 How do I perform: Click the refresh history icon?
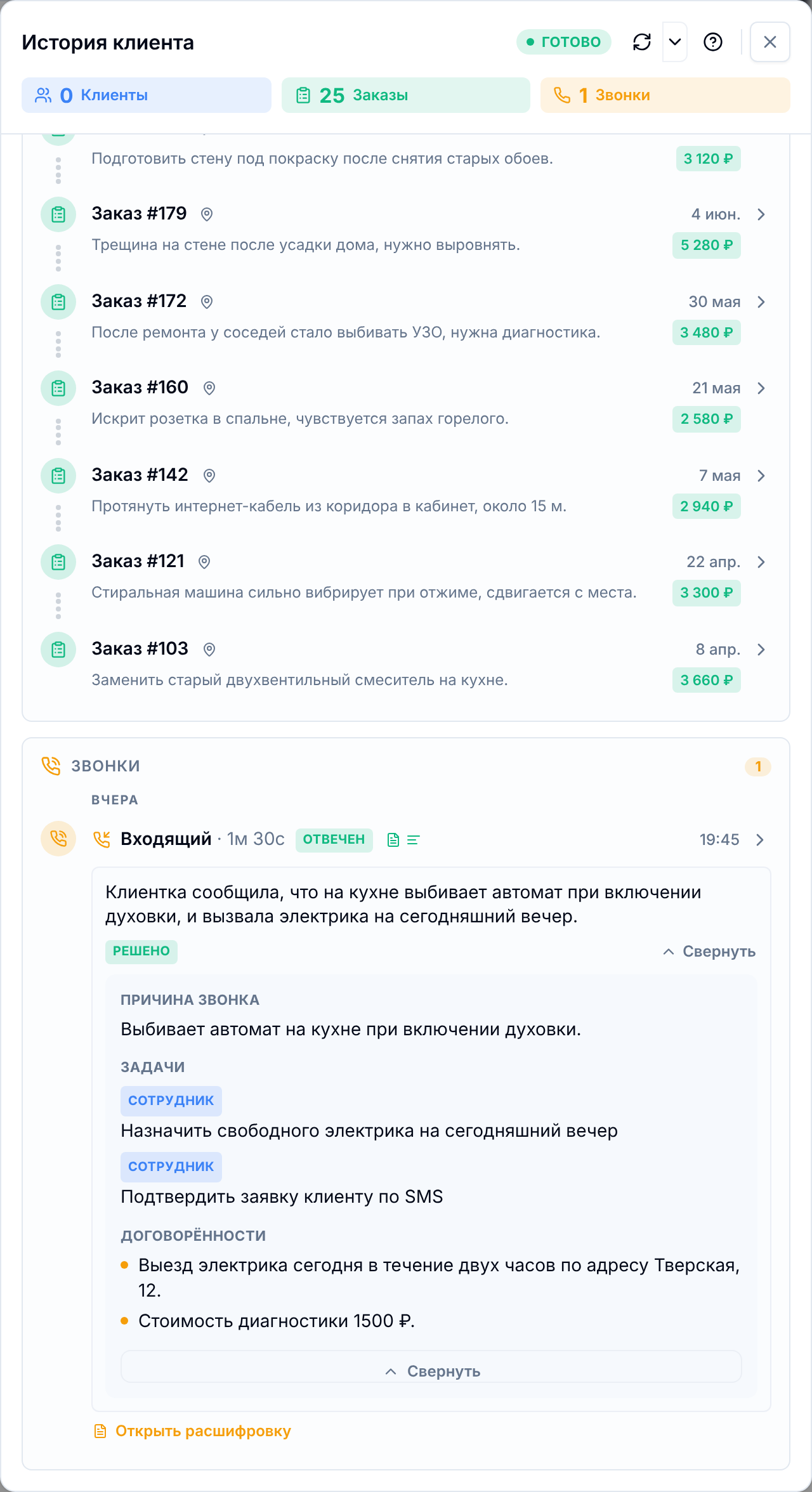(642, 42)
